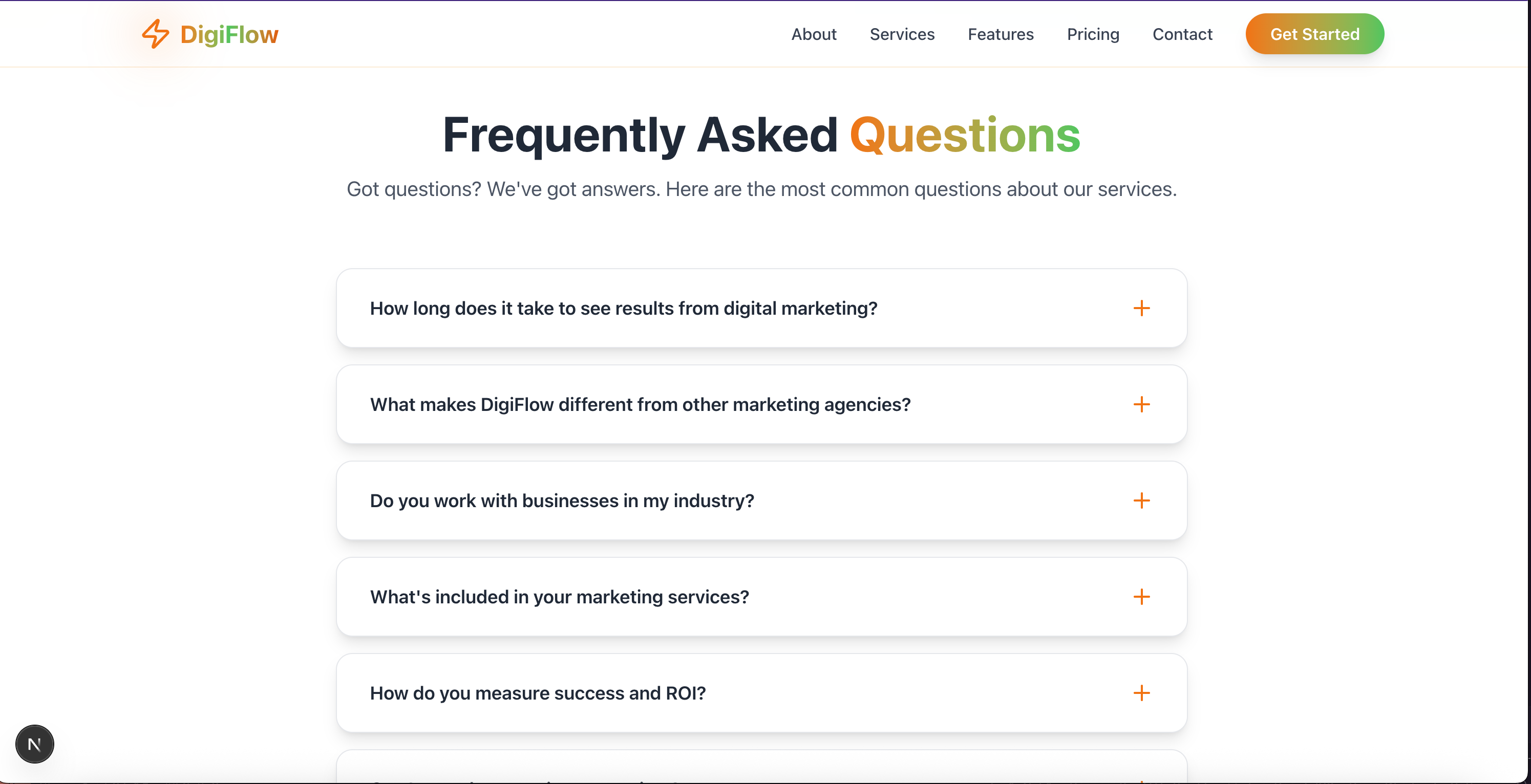Expand "What's included in your marketing services" question
Viewport: 1531px width, 784px height.
pos(559,597)
